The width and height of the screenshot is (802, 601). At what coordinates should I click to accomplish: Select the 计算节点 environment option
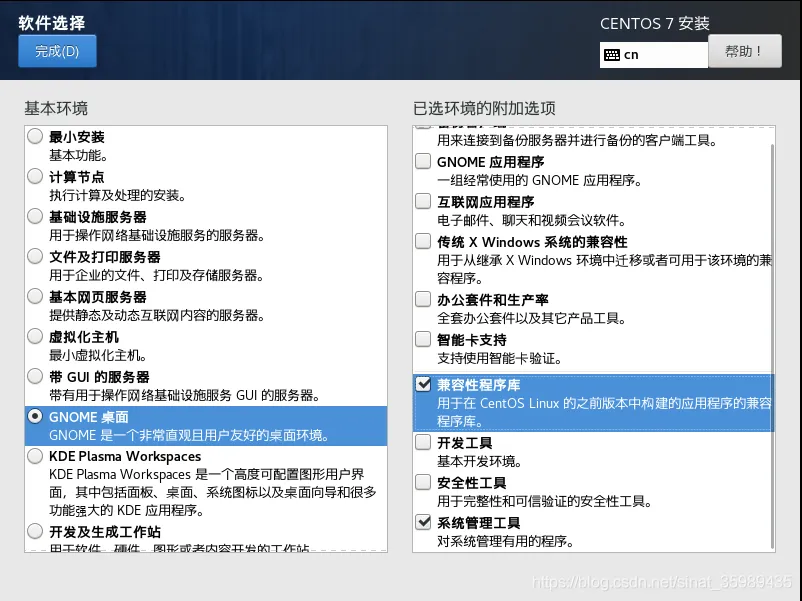coord(36,177)
